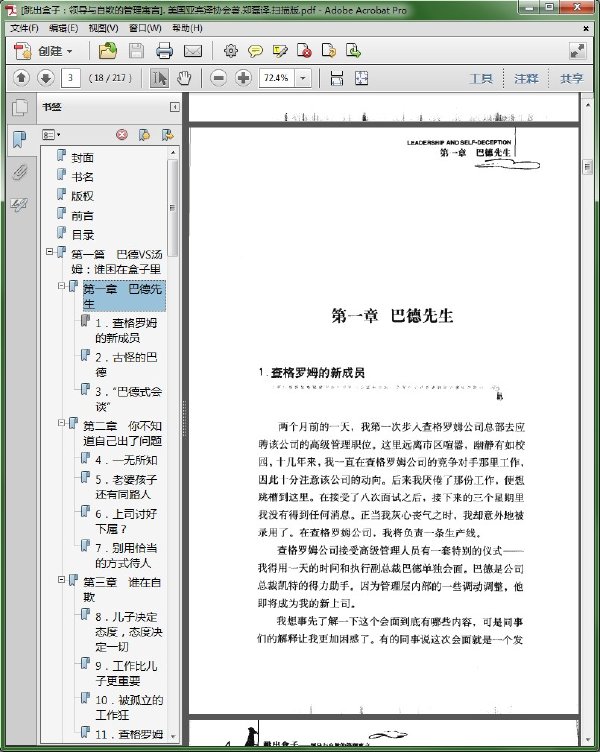Image resolution: width=600 pixels, height=752 pixels.
Task: Collapse the 第三章 谁在自欺 node
Action: (61, 579)
